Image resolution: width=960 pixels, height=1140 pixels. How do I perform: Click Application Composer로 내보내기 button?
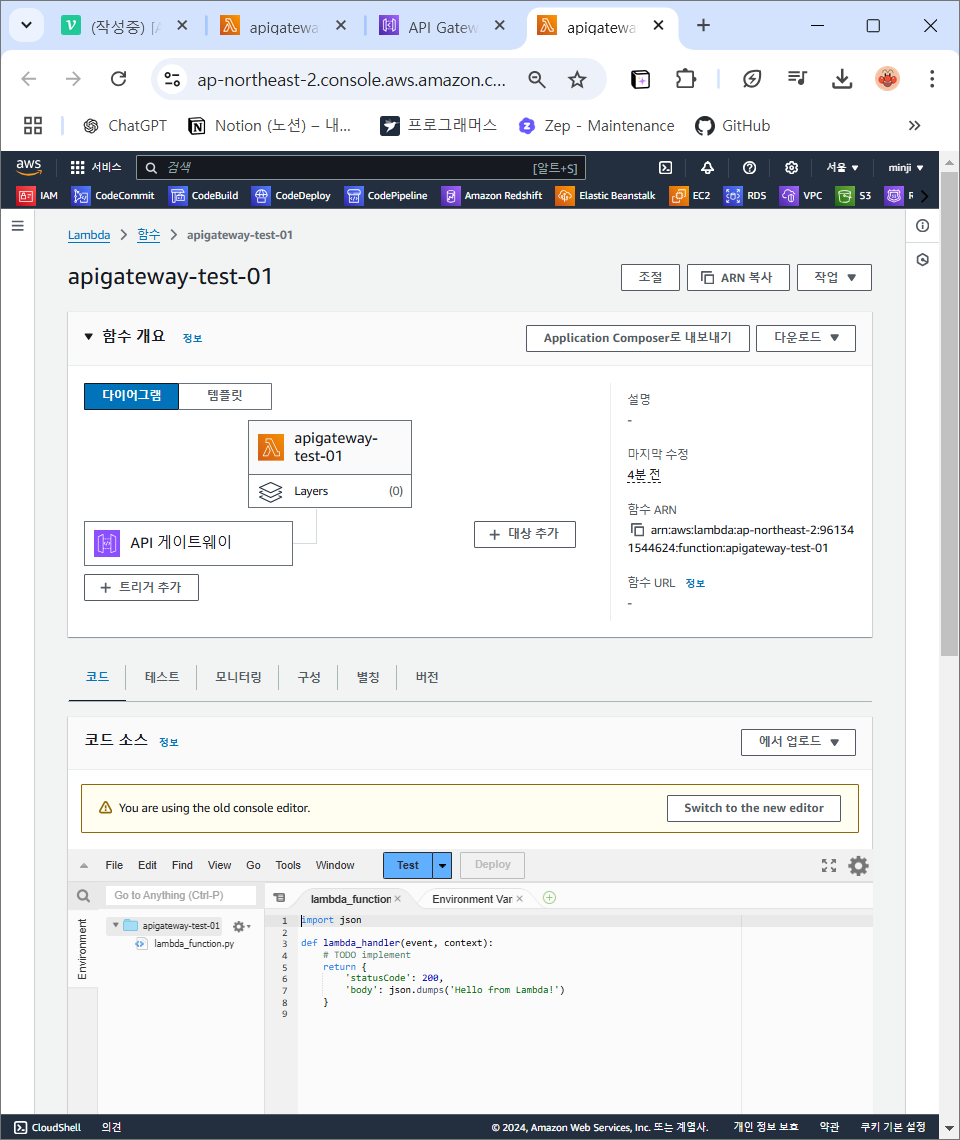click(637, 338)
